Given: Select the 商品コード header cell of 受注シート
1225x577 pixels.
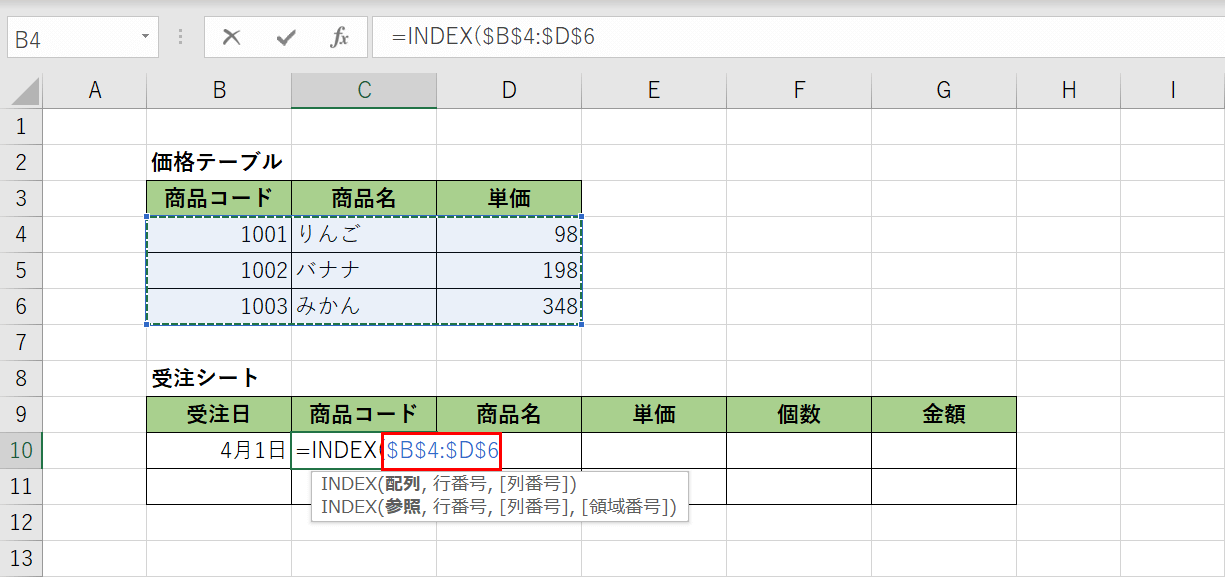Looking at the screenshot, I should click(x=363, y=413).
